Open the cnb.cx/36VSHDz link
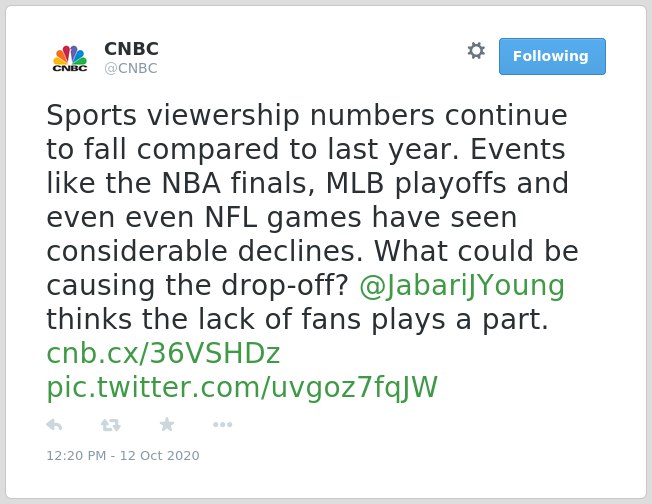 [x=163, y=353]
